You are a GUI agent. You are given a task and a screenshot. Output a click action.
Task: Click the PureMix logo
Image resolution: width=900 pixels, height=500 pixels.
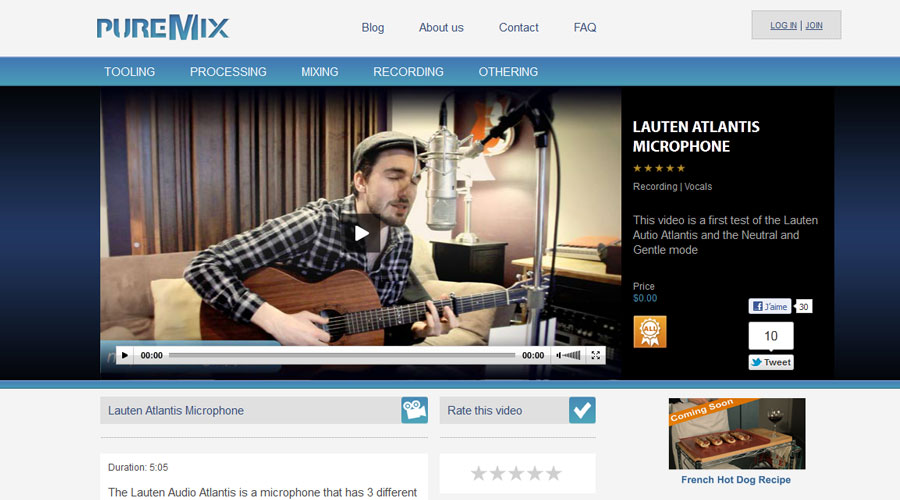(163, 27)
